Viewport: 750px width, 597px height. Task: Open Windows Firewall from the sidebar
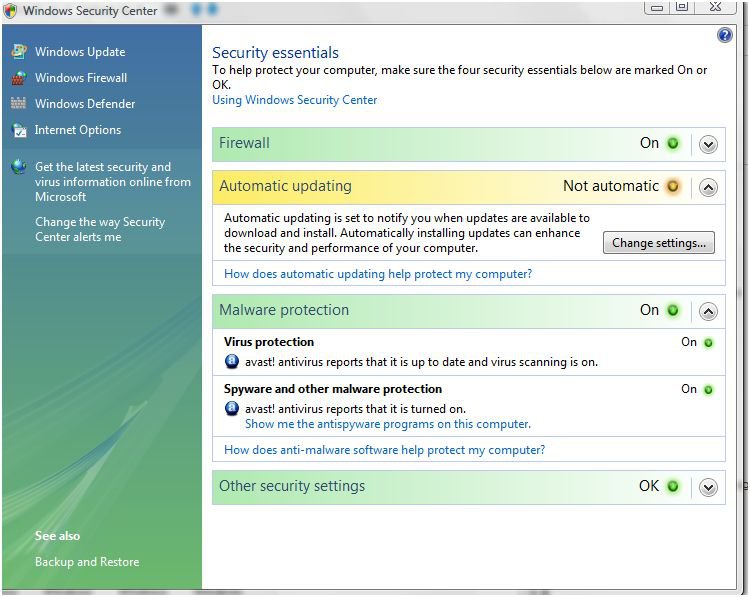tap(81, 77)
